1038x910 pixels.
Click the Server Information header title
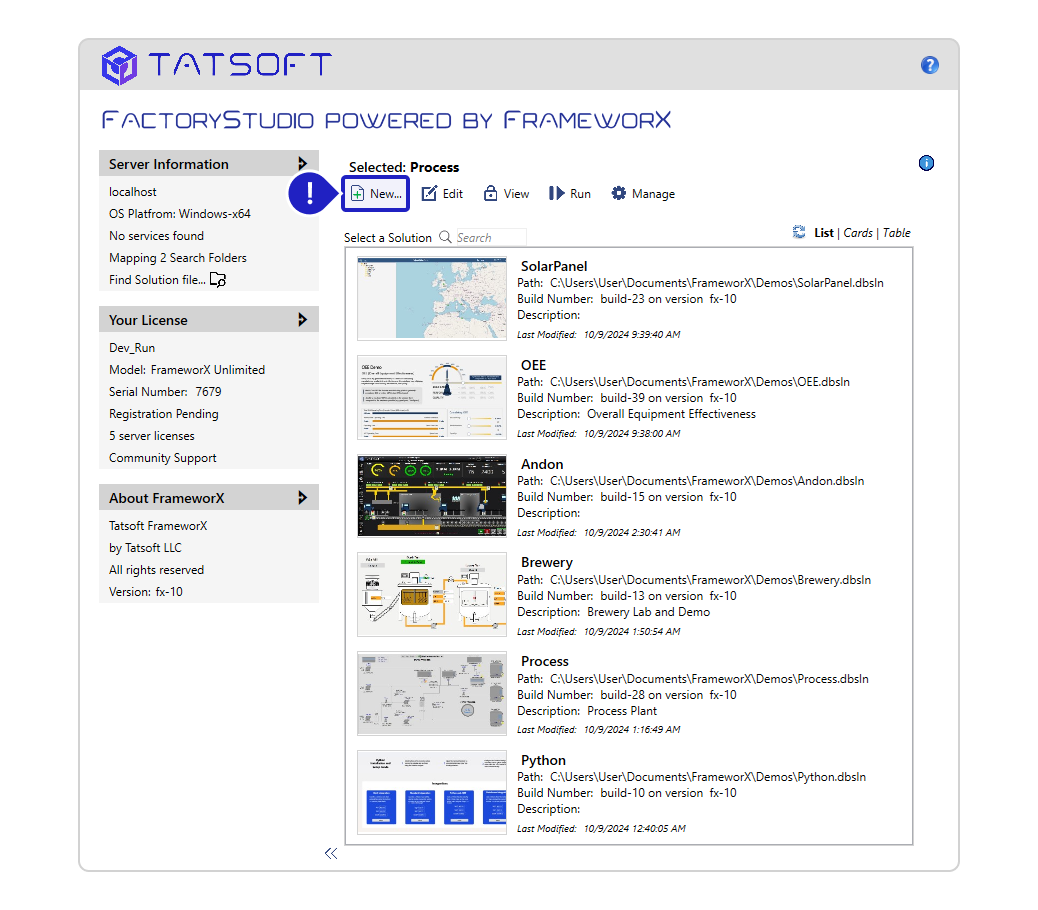pyautogui.click(x=169, y=164)
